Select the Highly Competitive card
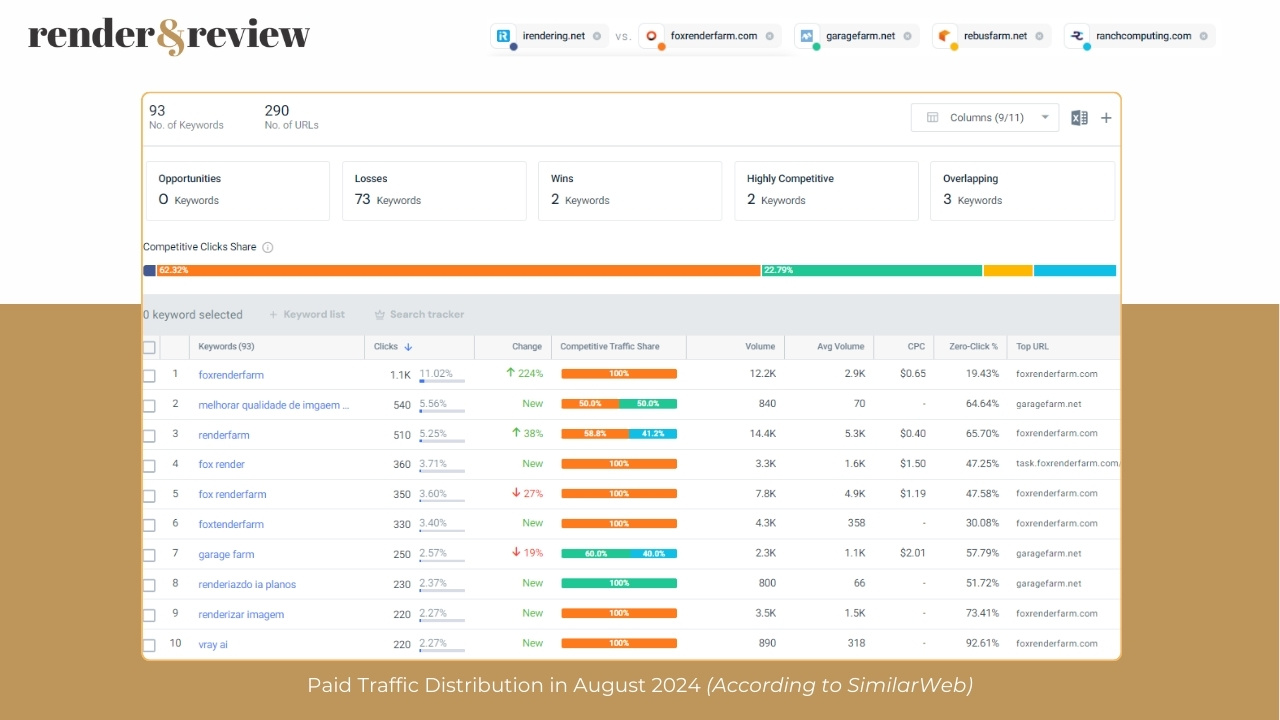The image size is (1280, 720). pyautogui.click(x=826, y=190)
